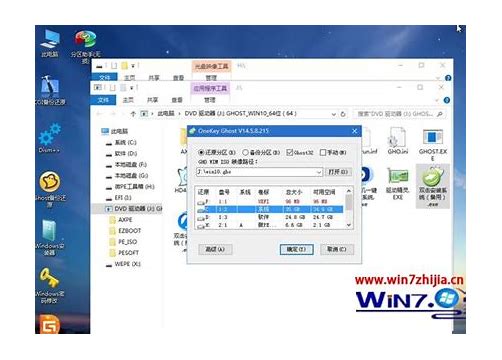Click the refresh icon beside address bar
Viewport: 502px width, 360px height.
click(343, 114)
